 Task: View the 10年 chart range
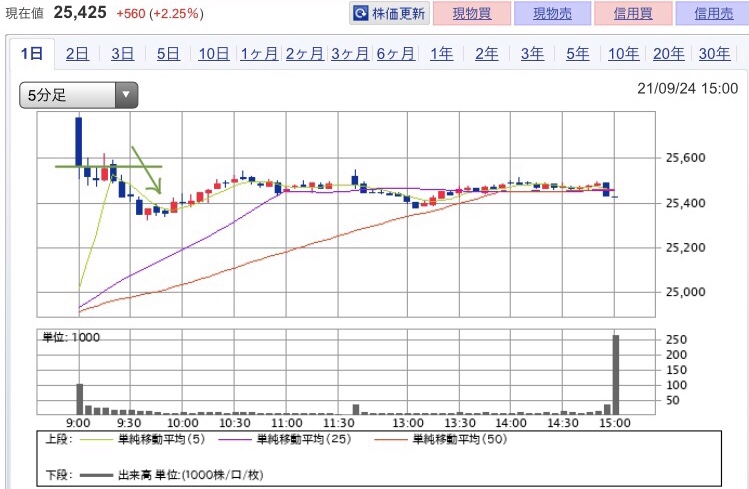click(623, 53)
